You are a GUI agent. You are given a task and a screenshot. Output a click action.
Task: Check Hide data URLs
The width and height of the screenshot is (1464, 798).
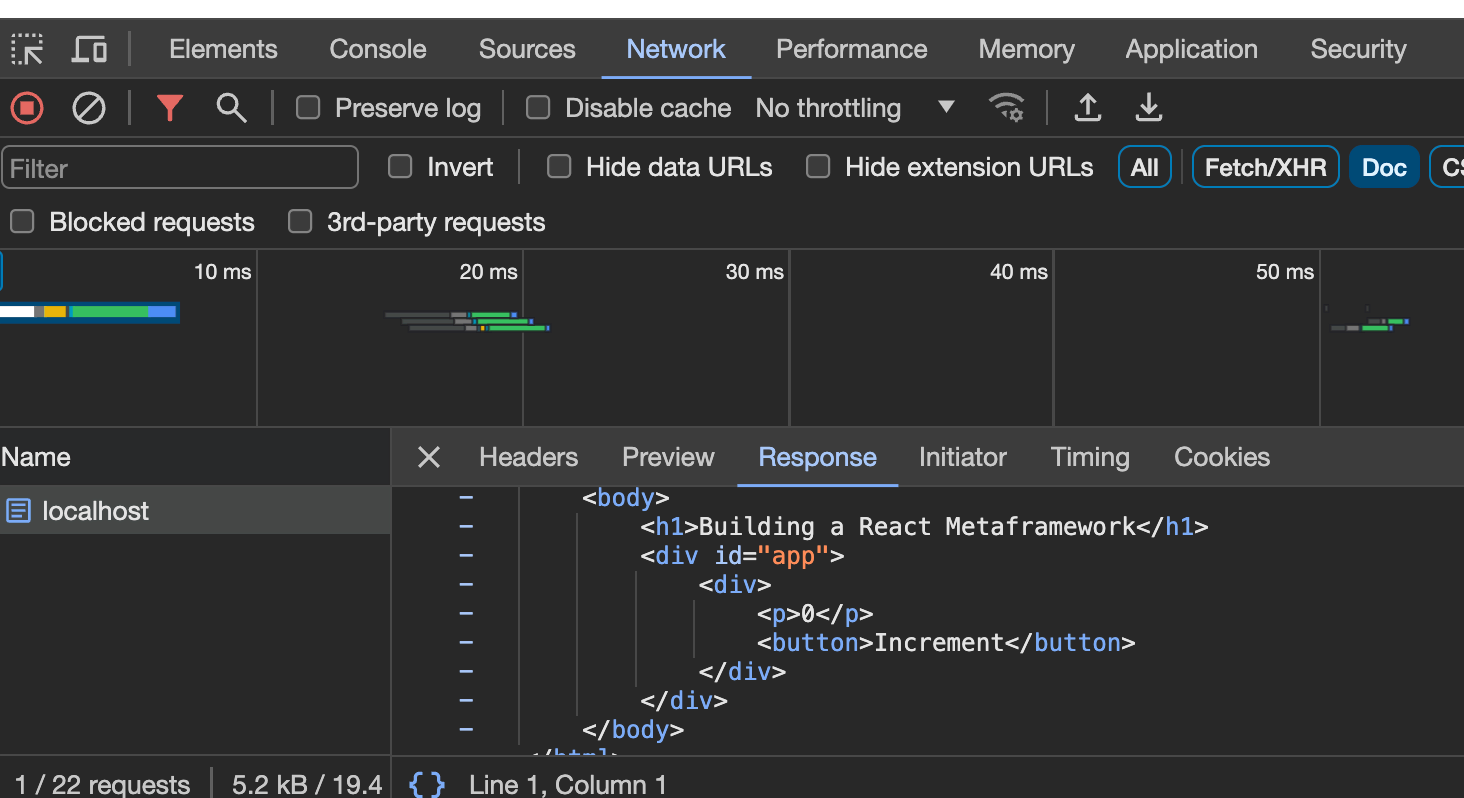[558, 167]
